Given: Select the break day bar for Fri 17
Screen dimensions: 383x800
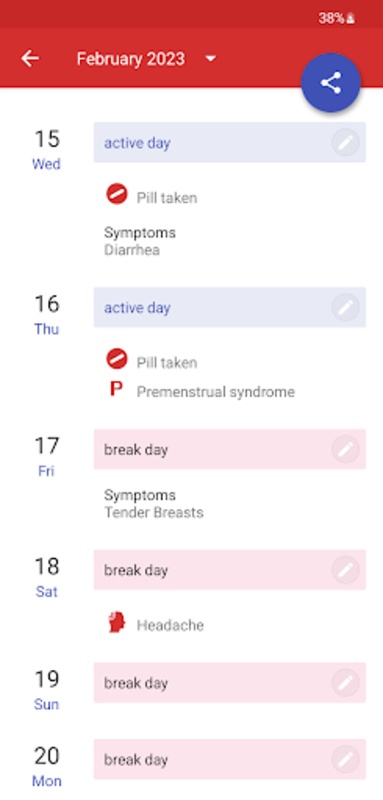Looking at the screenshot, I should (229, 449).
